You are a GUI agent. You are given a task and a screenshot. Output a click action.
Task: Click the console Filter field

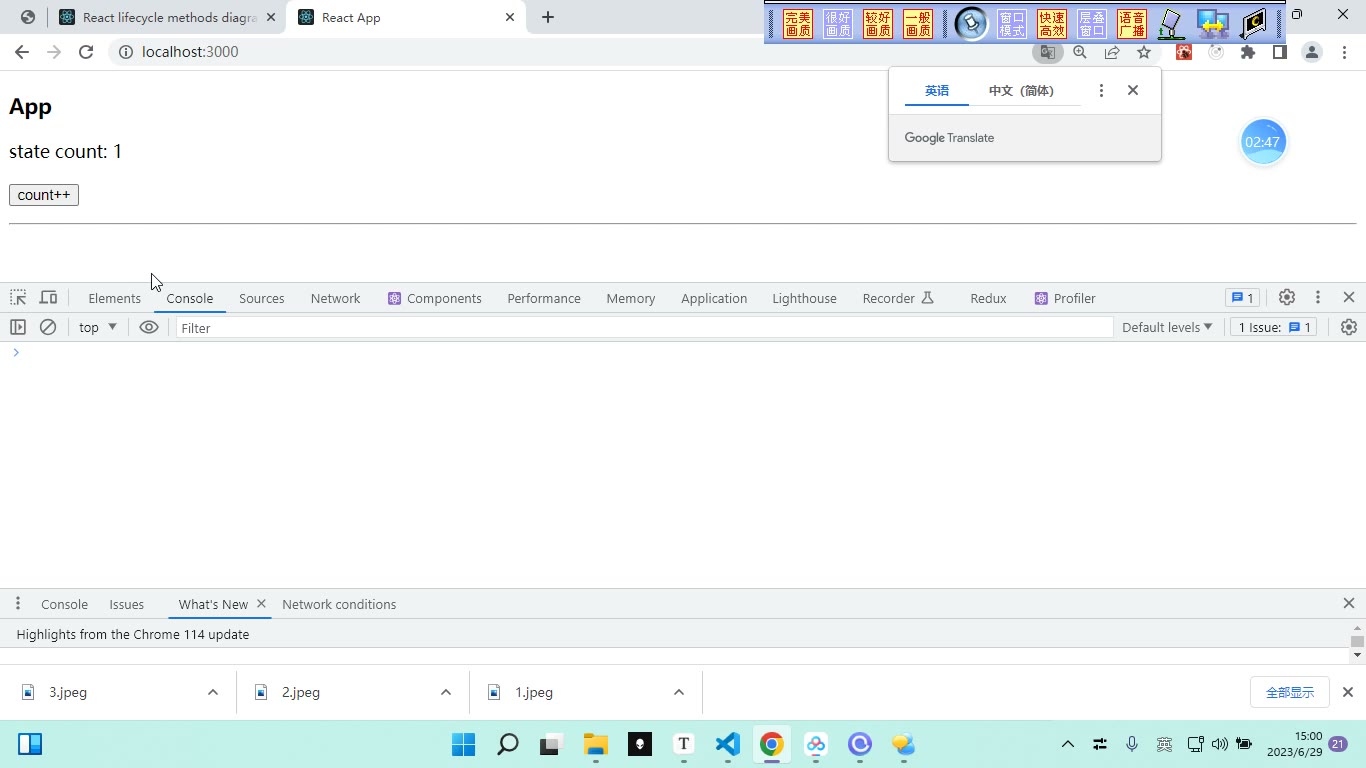(644, 327)
